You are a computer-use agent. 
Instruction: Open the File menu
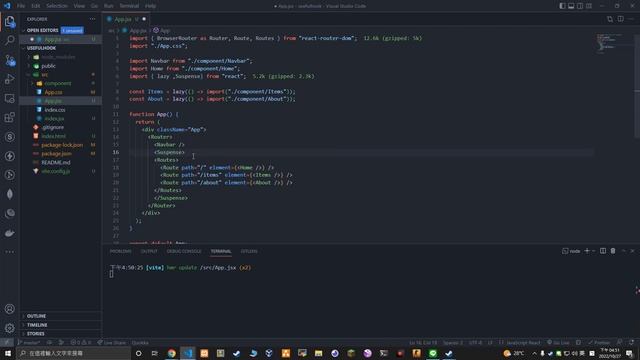(21, 6)
